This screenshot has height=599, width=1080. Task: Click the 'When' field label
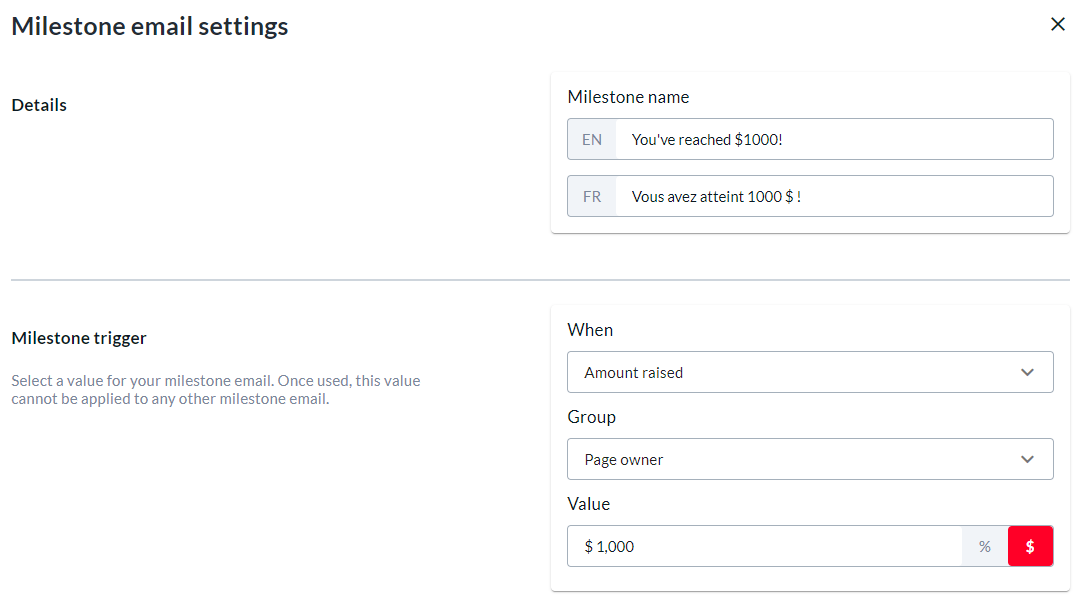pyautogui.click(x=590, y=330)
